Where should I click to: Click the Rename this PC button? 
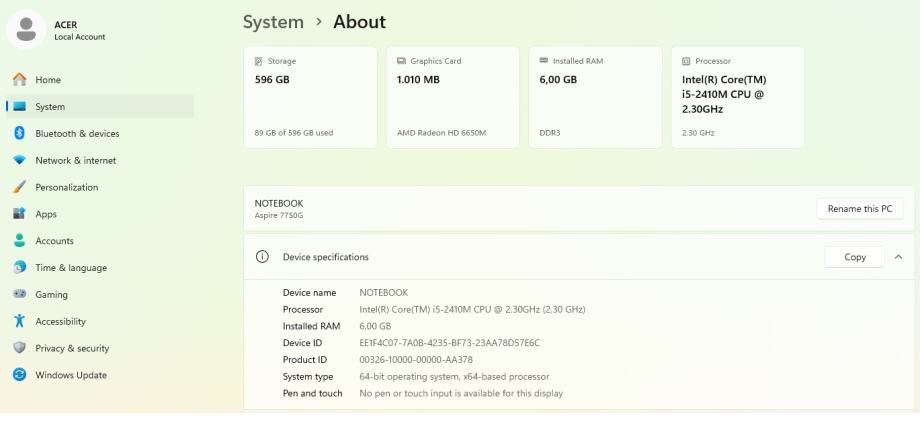pyautogui.click(x=859, y=209)
